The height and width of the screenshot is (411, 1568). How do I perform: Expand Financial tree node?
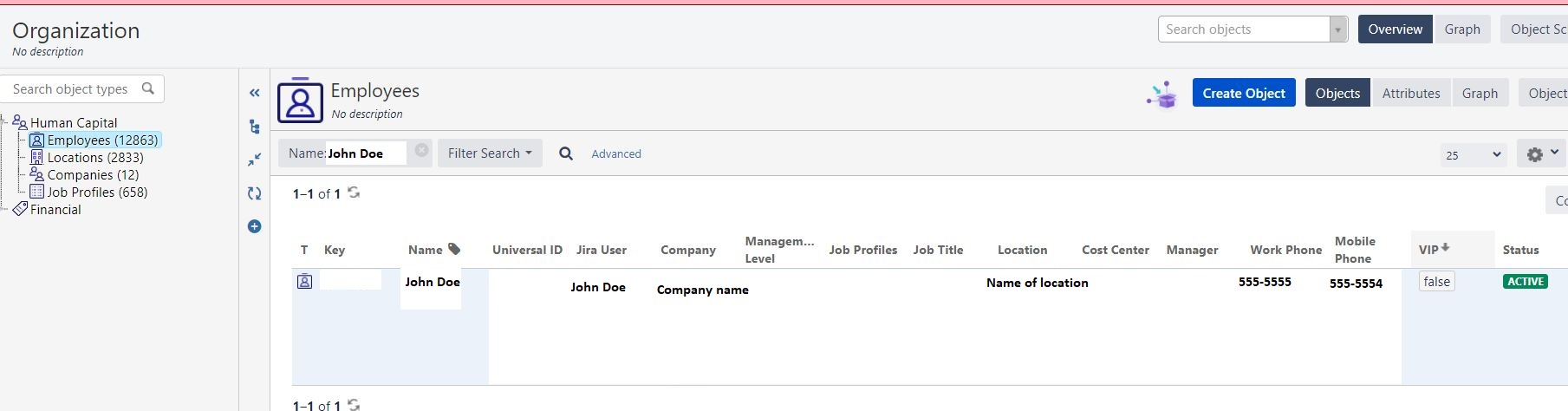(x=4, y=210)
